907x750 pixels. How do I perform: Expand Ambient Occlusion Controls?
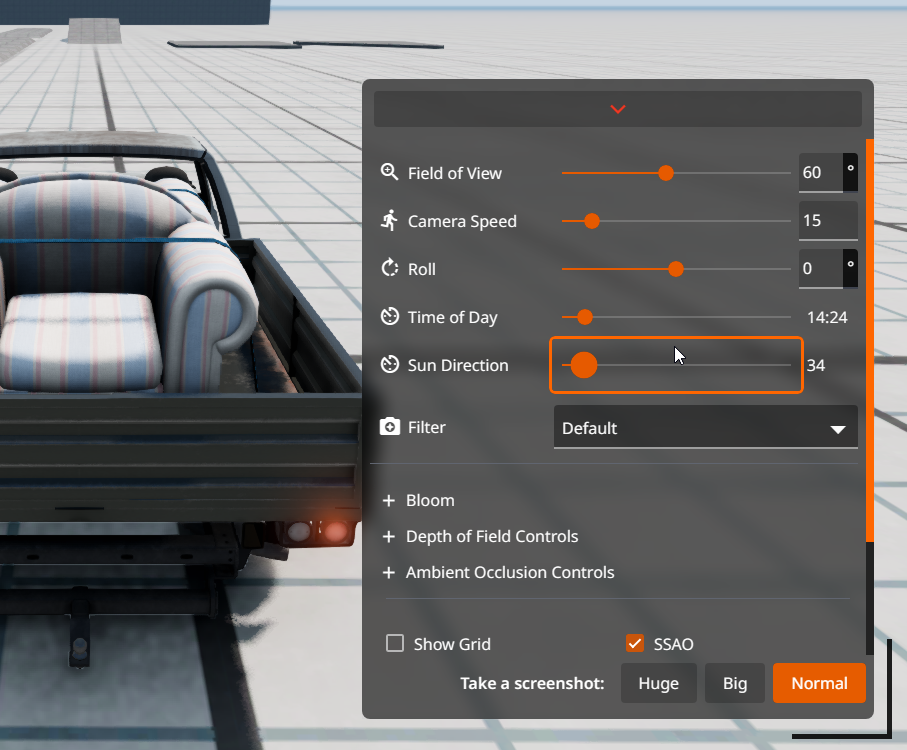coord(498,572)
